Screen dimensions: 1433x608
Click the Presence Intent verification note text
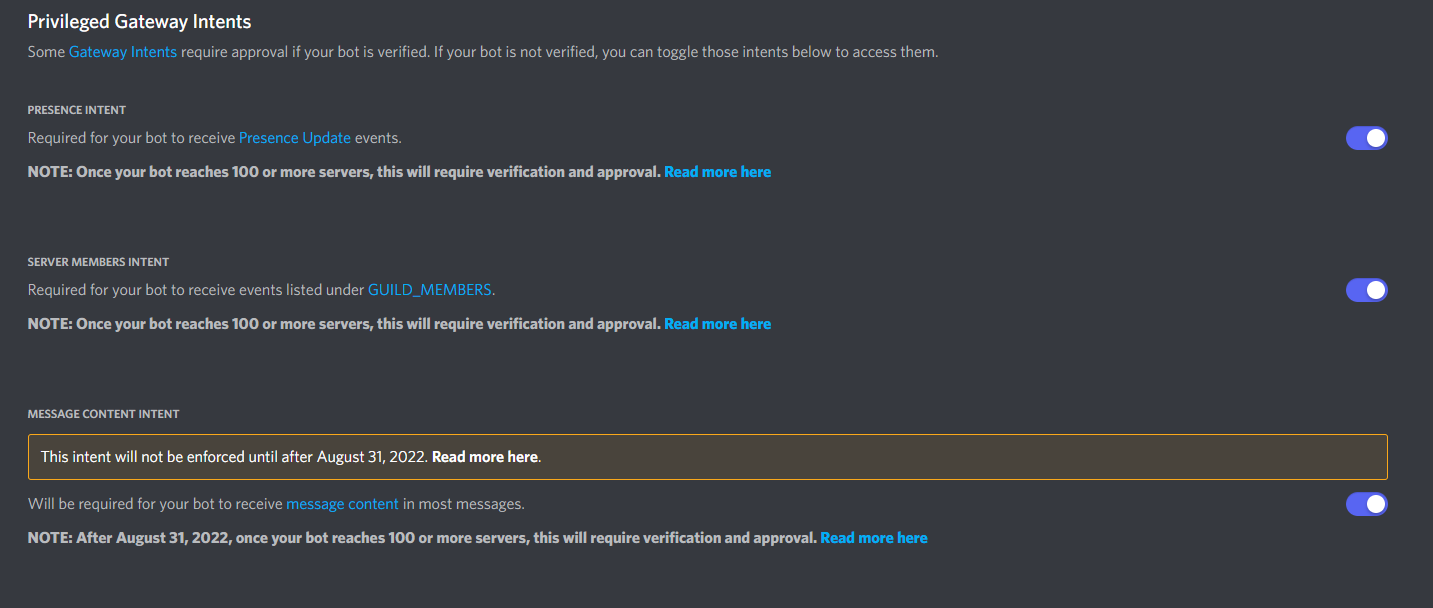(x=345, y=172)
